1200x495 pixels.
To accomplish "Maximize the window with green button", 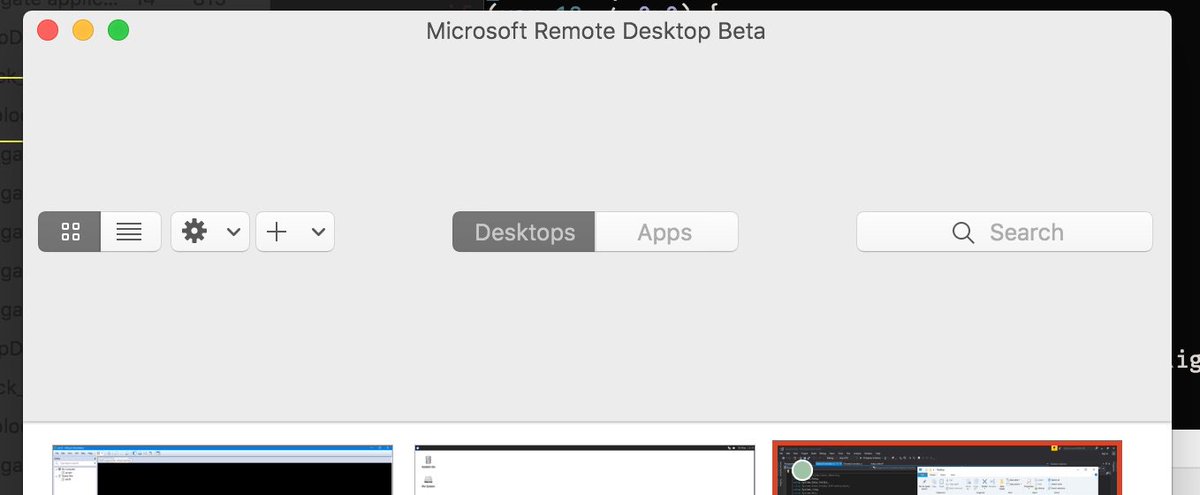I will pyautogui.click(x=118, y=30).
